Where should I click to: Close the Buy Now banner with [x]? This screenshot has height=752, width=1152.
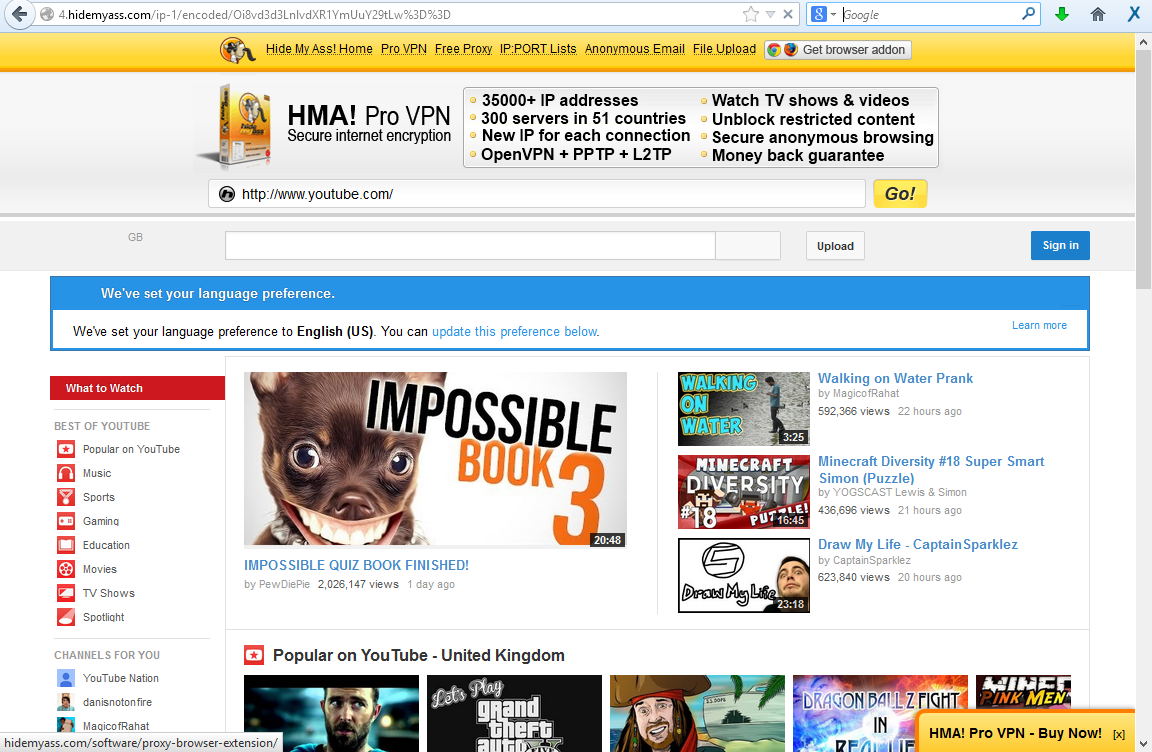[x=1118, y=734]
